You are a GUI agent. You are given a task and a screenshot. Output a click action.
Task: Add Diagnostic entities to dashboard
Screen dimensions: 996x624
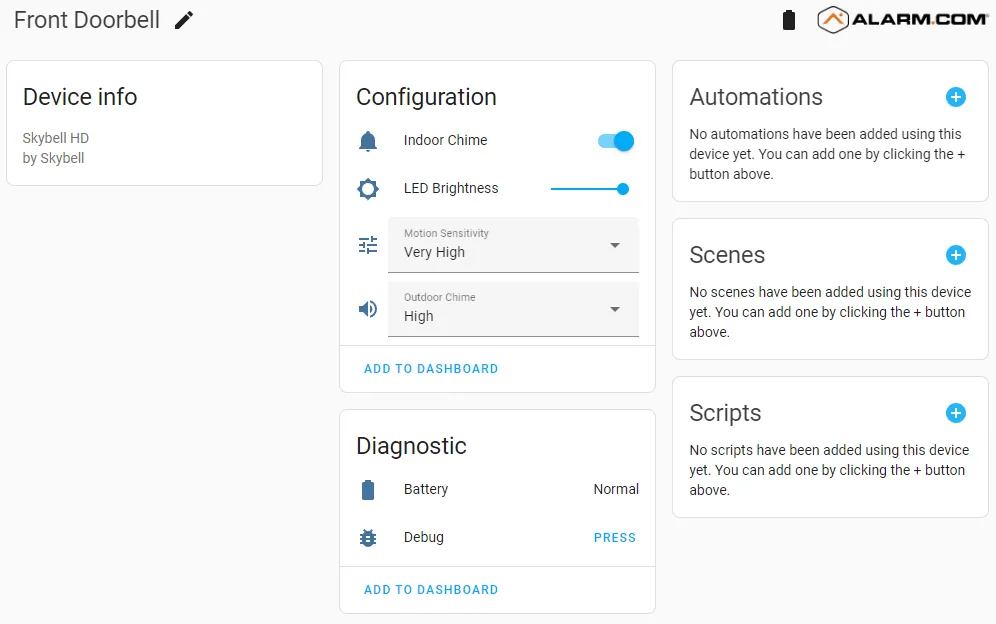pos(431,590)
